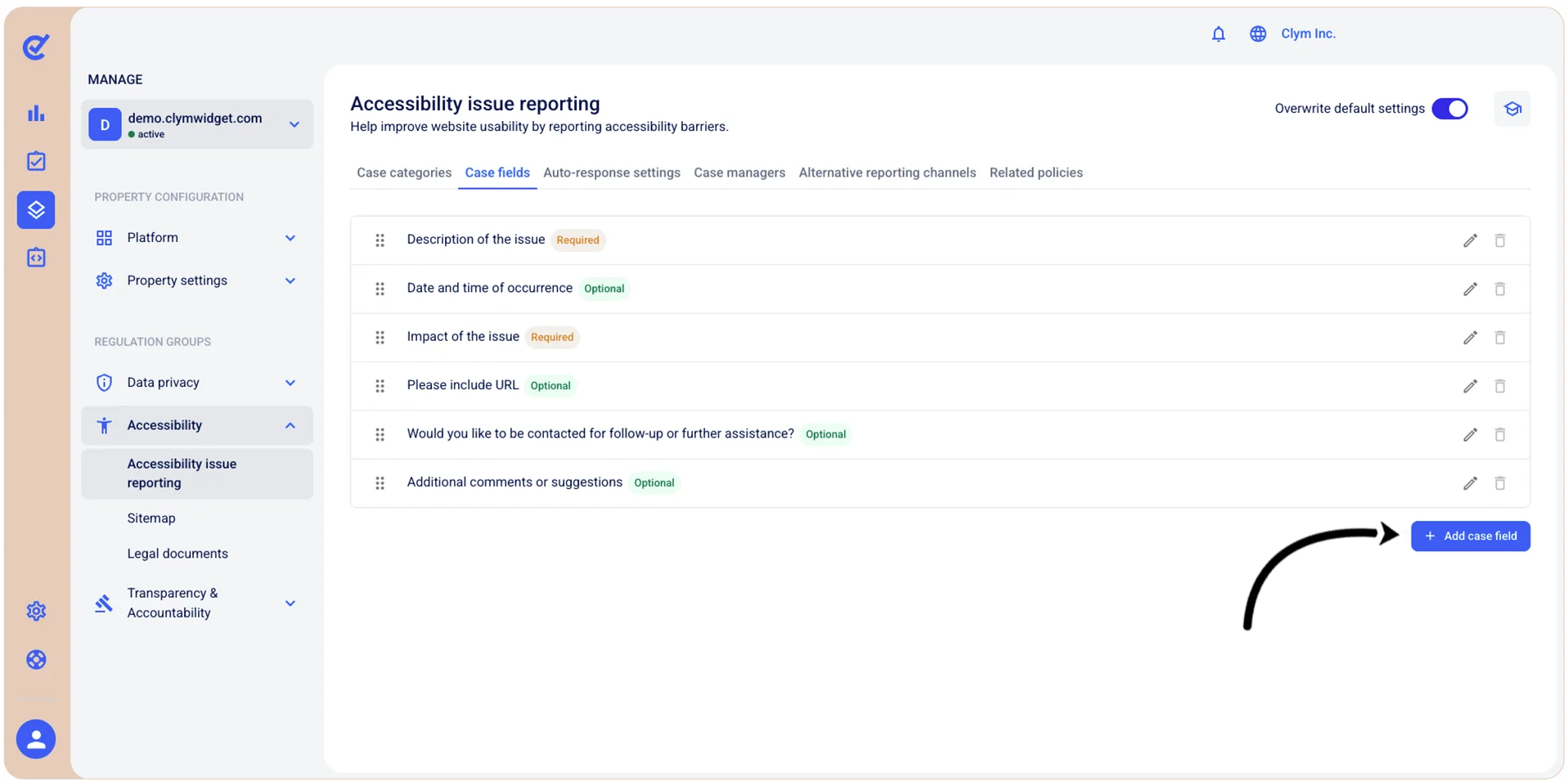
Task: Edit the Date and time of occurrence field
Action: (x=1470, y=289)
